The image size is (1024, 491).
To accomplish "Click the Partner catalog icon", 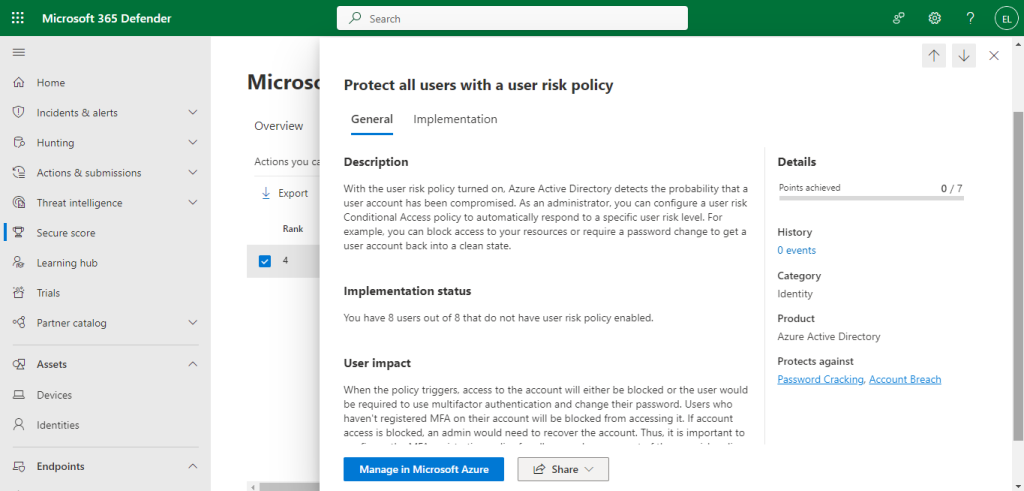I will [19, 323].
